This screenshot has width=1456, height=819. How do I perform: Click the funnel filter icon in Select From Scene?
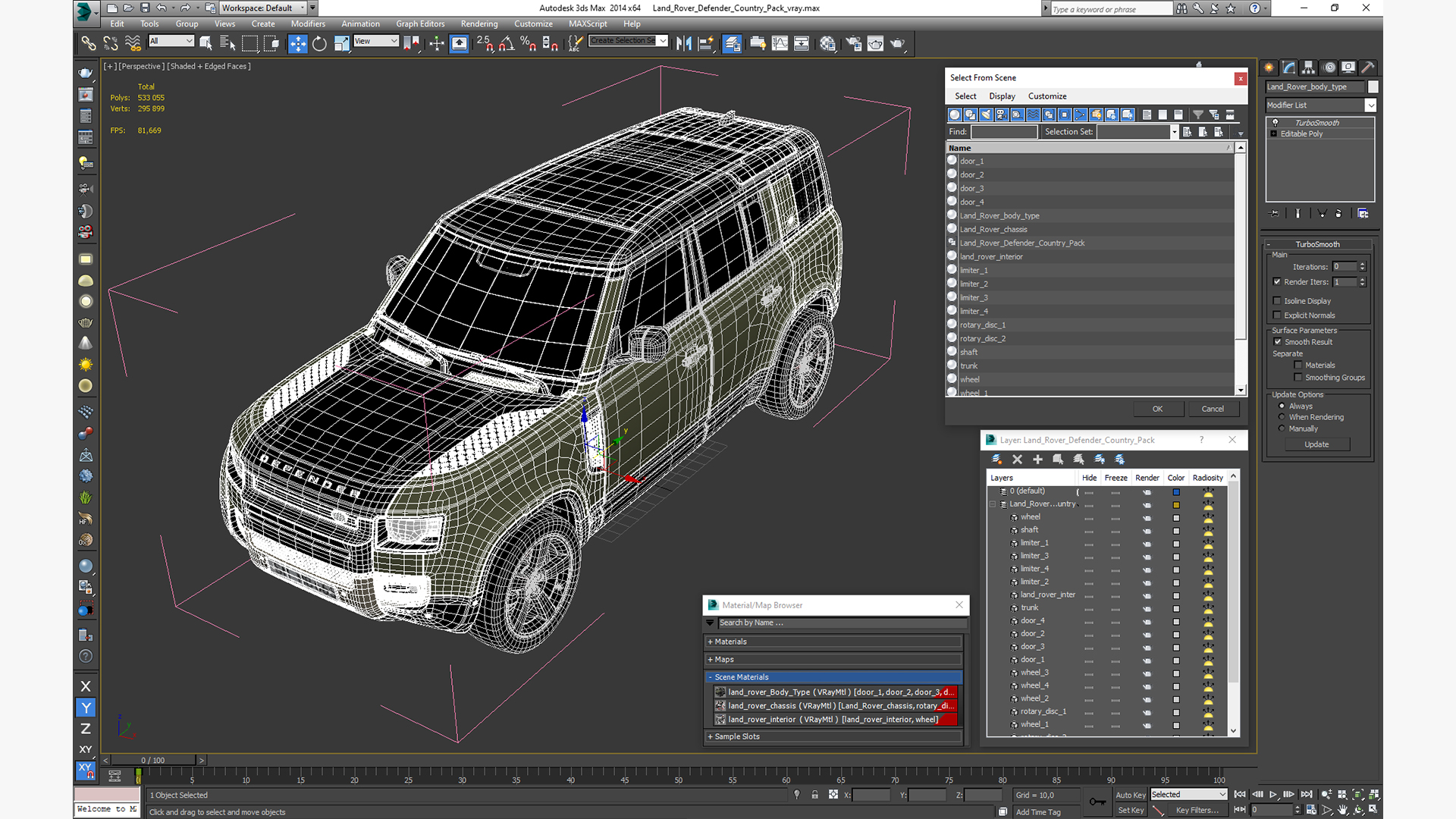click(1198, 115)
